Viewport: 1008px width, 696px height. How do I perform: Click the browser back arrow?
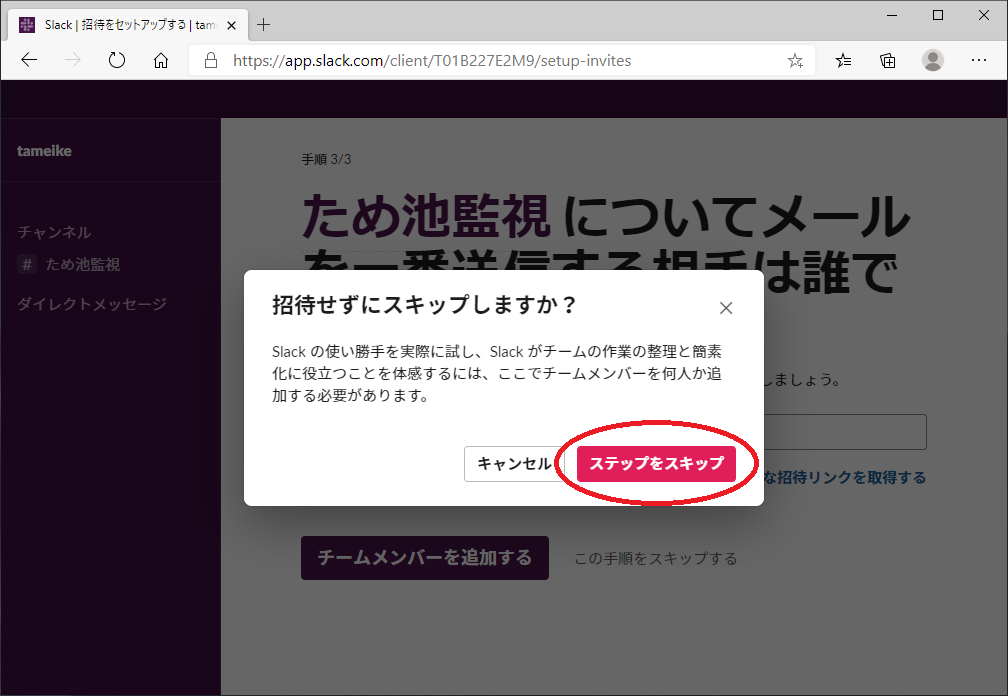pyautogui.click(x=29, y=61)
